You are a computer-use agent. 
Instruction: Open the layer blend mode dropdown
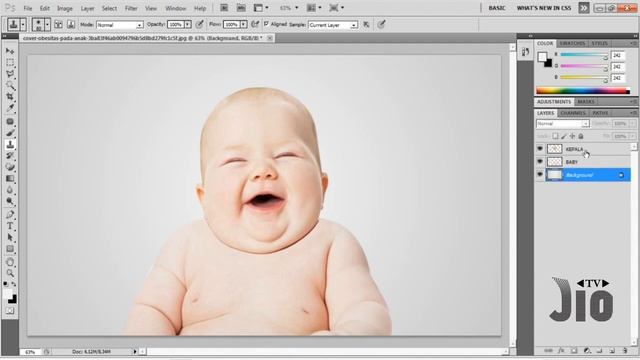562,124
